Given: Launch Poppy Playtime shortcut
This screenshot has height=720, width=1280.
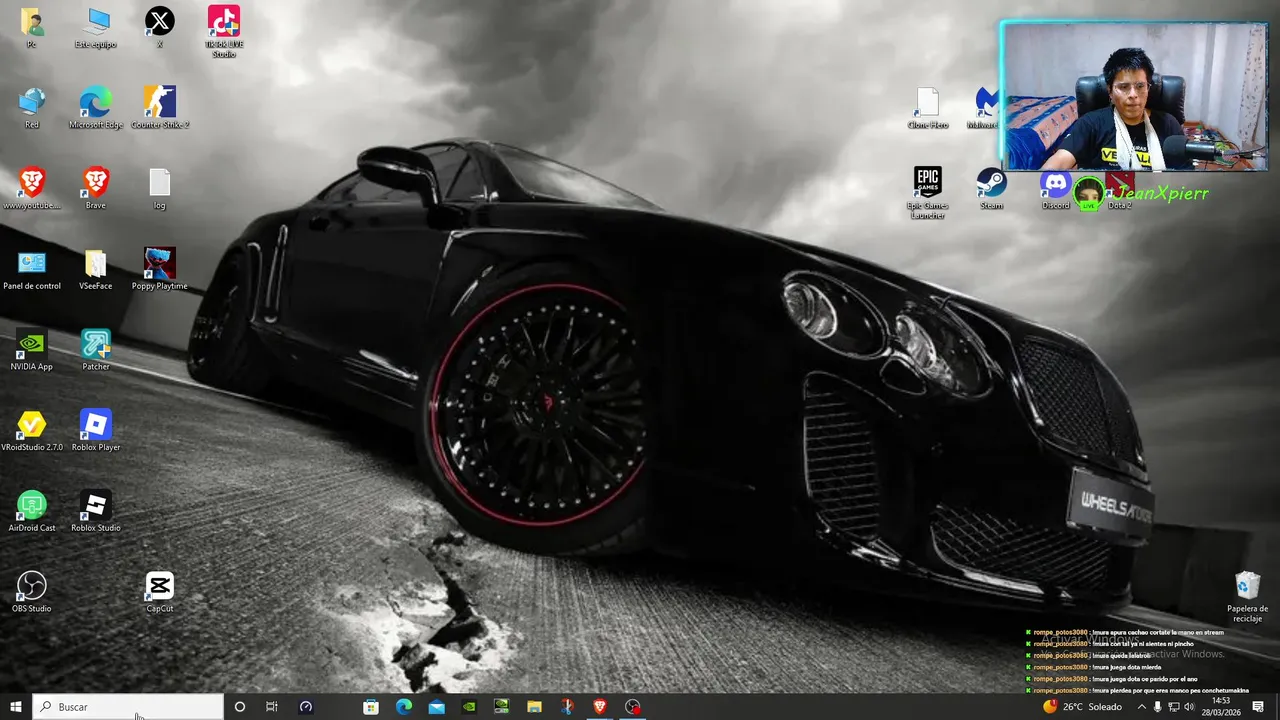Looking at the screenshot, I should 160,270.
